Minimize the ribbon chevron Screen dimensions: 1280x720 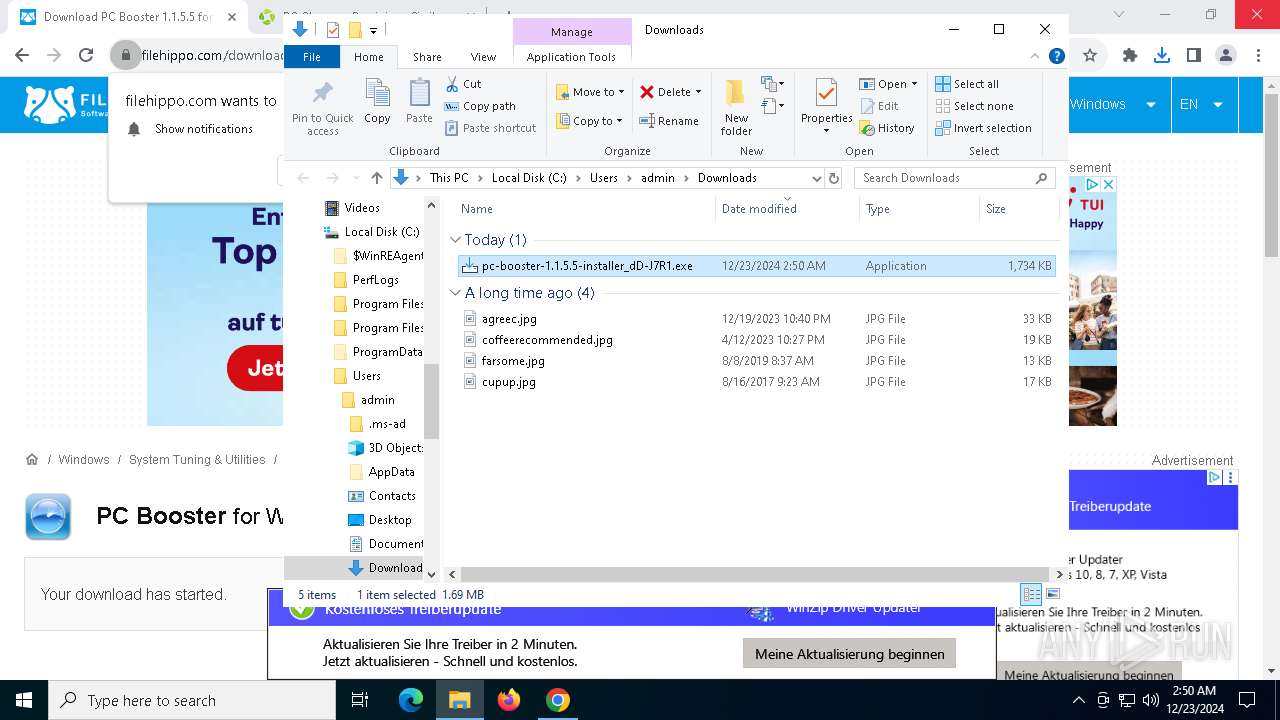[1035, 57]
